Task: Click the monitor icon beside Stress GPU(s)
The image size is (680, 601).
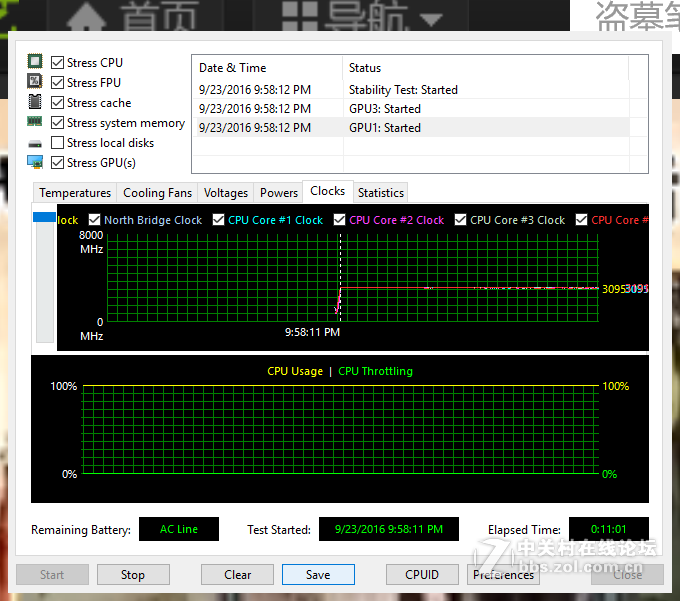Action: [35, 163]
